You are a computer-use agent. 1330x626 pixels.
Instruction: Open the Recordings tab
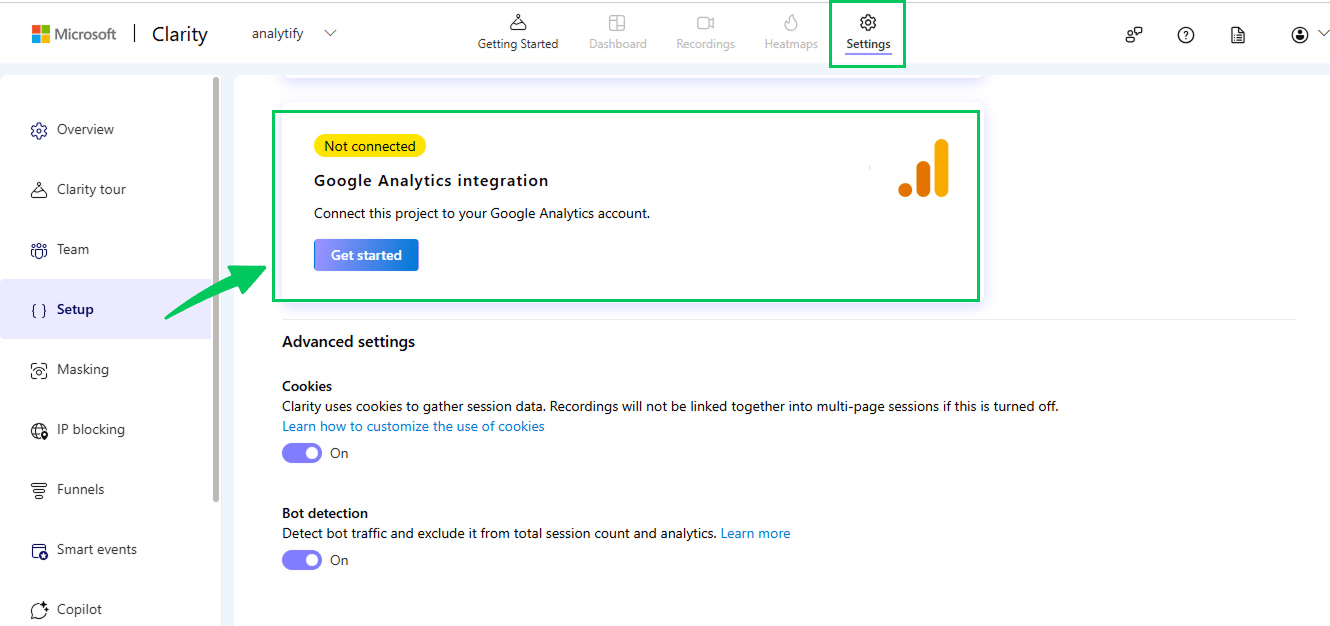click(705, 33)
